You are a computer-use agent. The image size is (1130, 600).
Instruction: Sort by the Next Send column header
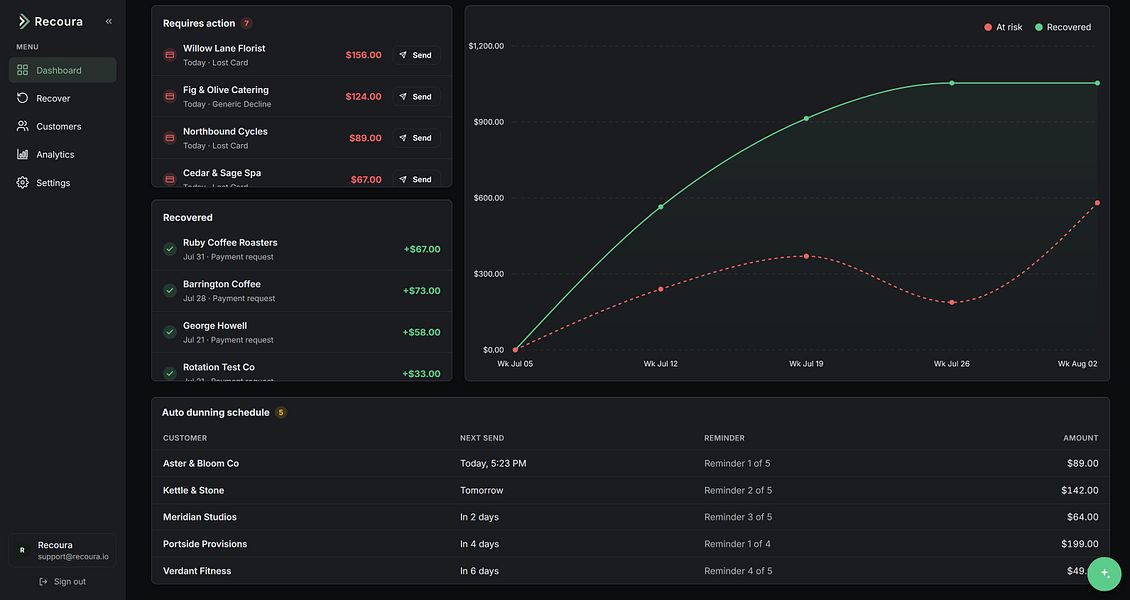[482, 438]
